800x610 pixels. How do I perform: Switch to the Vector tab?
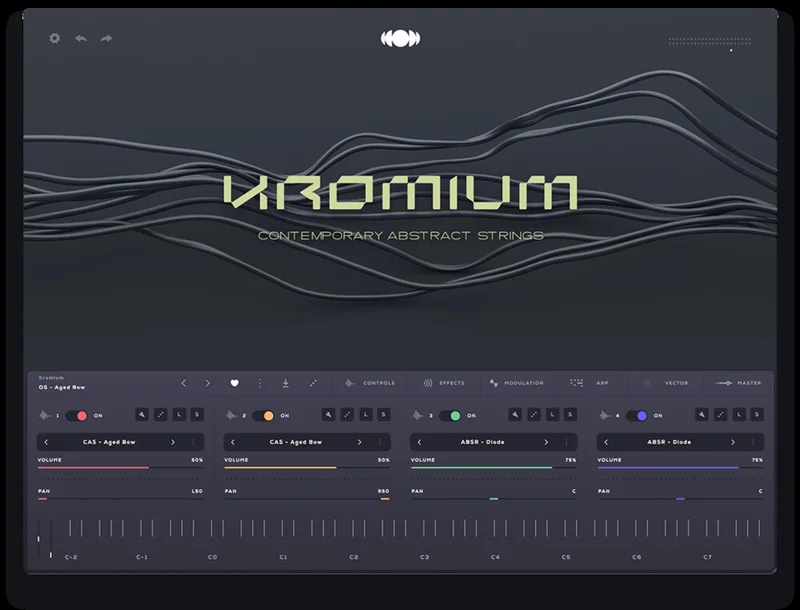(666, 383)
